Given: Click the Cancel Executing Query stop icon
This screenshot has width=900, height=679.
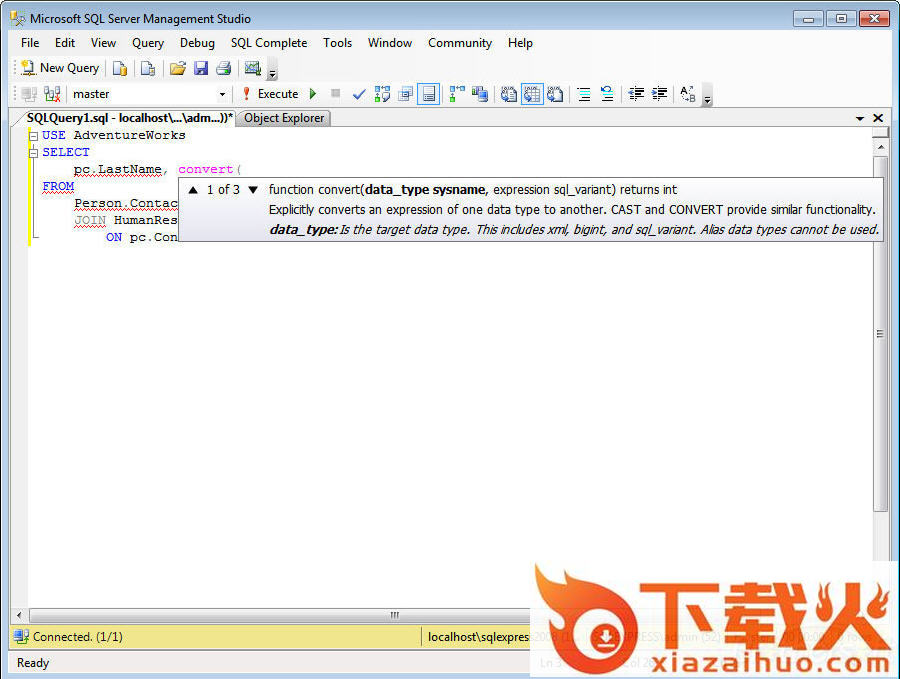Looking at the screenshot, I should pos(336,94).
